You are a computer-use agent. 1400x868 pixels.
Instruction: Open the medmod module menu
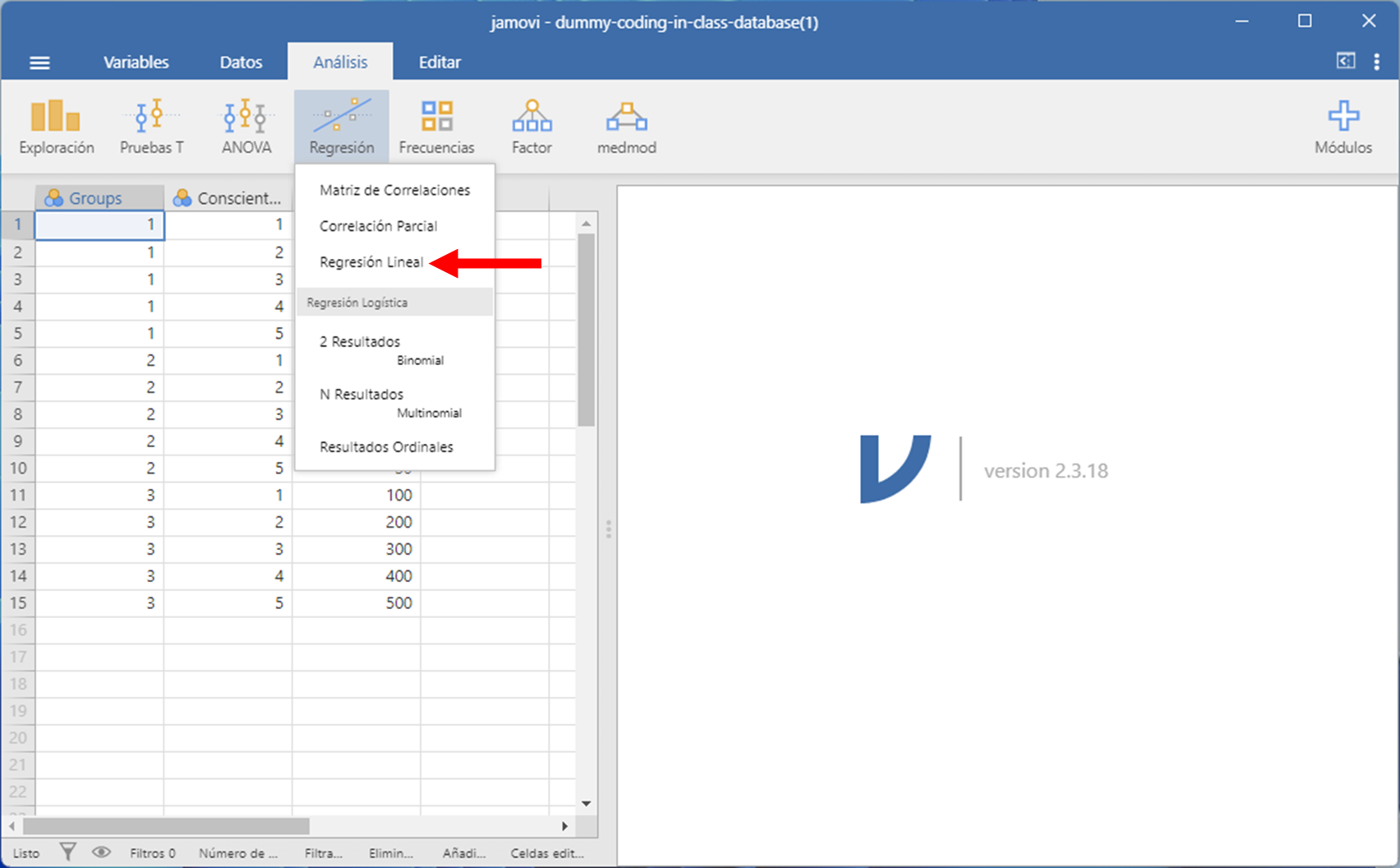[x=626, y=127]
